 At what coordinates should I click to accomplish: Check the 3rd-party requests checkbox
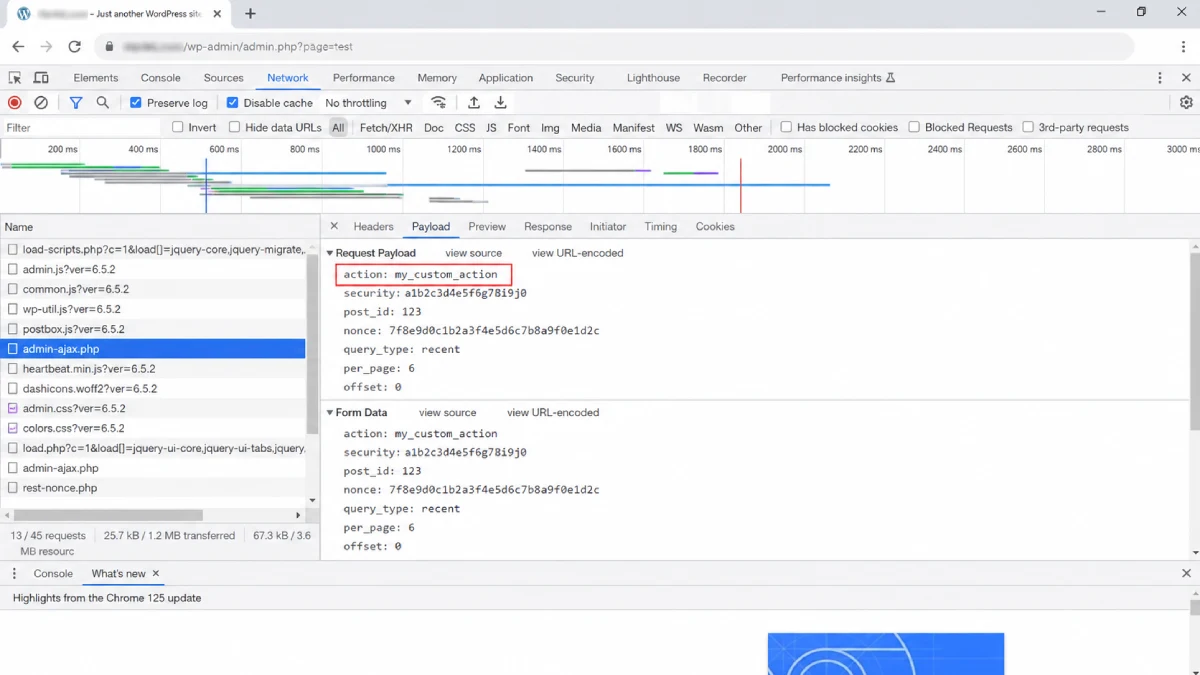(x=1028, y=127)
